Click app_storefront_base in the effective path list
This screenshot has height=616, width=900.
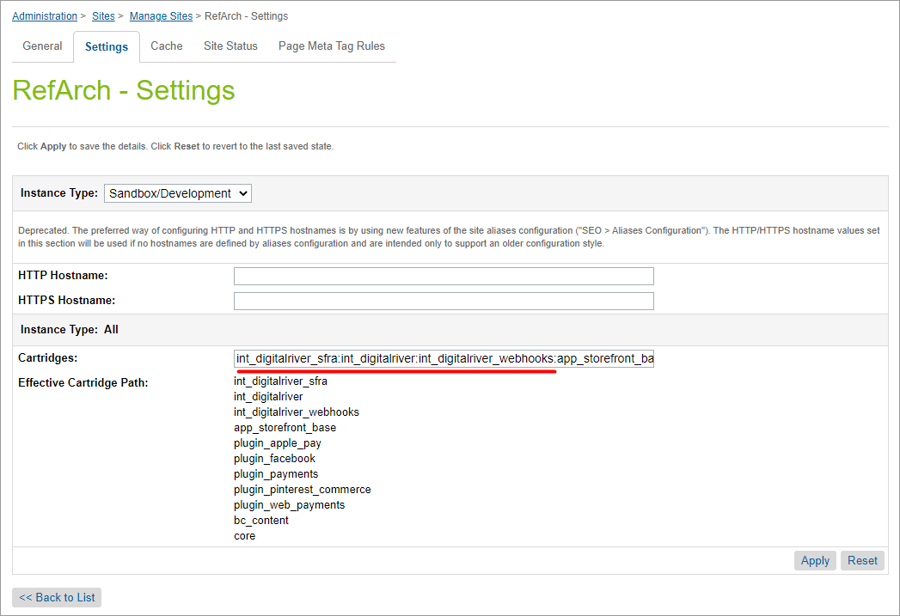(x=285, y=428)
